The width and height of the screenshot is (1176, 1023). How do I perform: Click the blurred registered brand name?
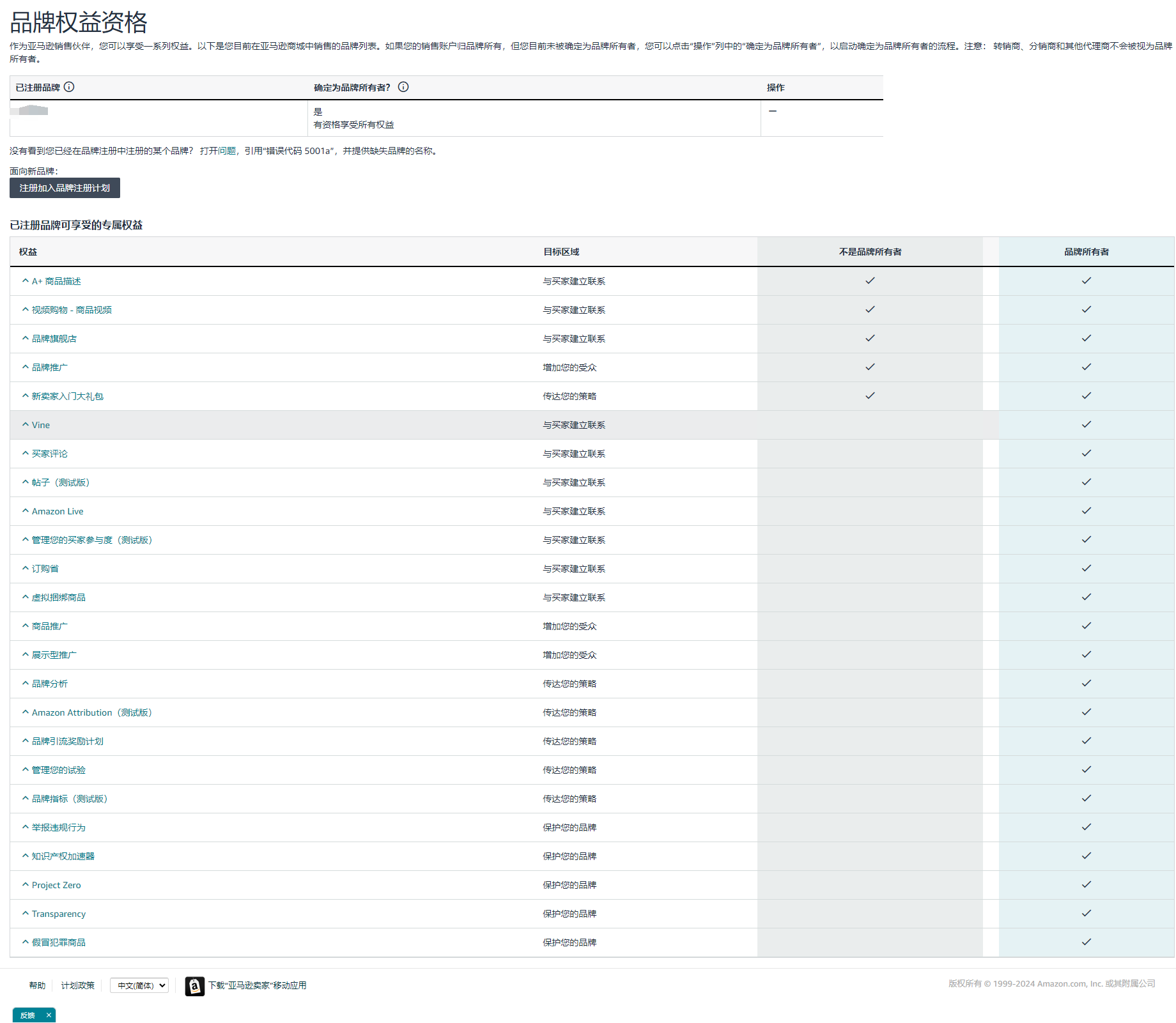pyautogui.click(x=30, y=111)
